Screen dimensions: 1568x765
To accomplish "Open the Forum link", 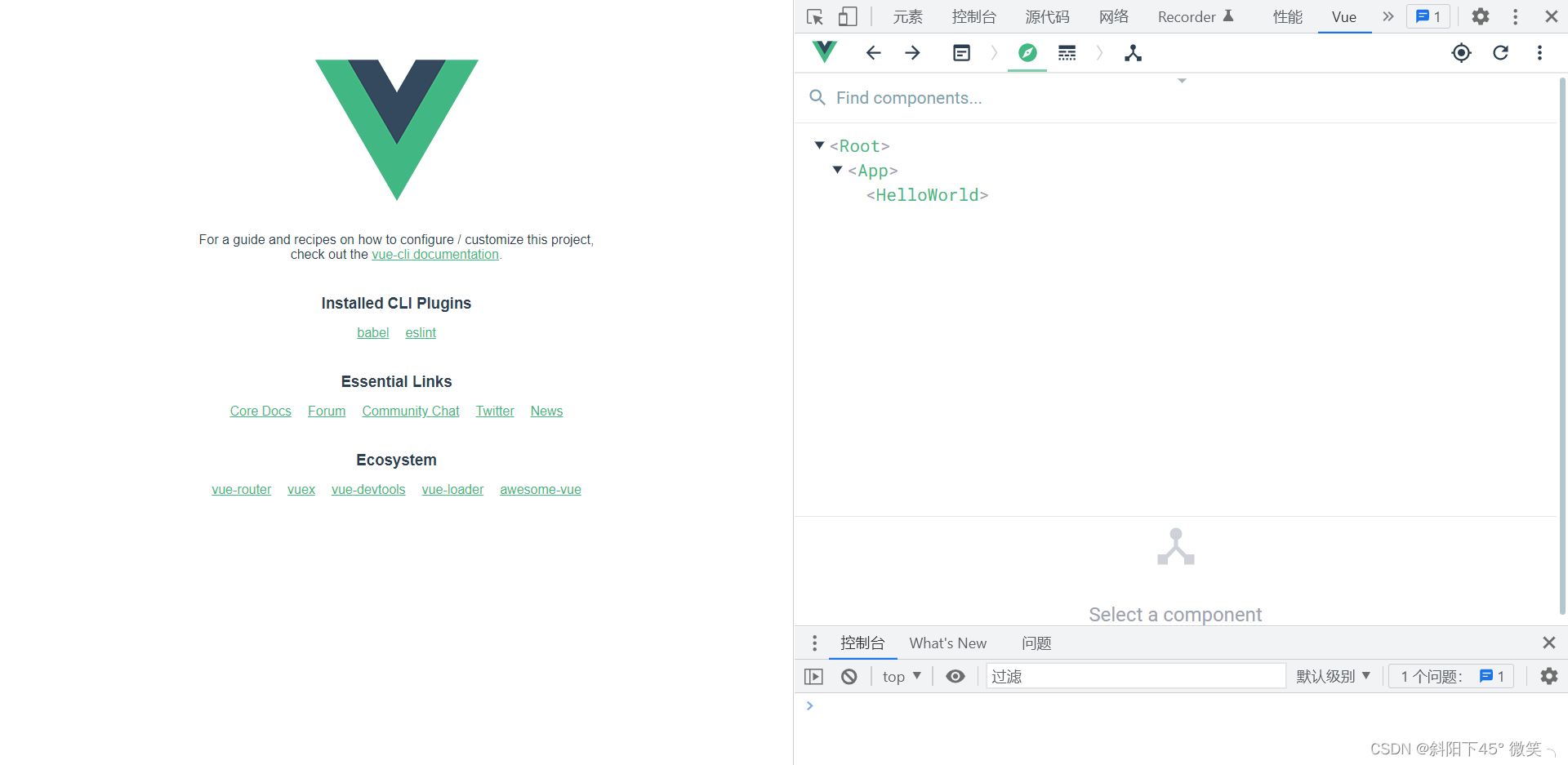I will 327,411.
